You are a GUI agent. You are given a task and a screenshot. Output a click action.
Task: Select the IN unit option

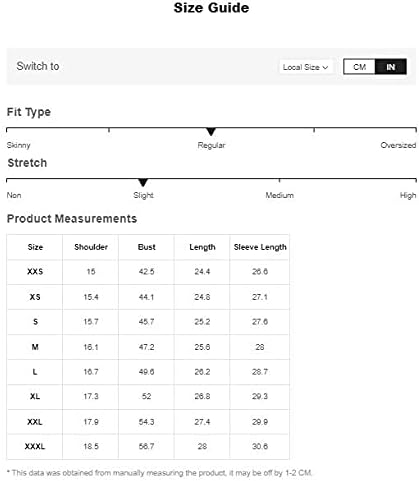pos(391,67)
